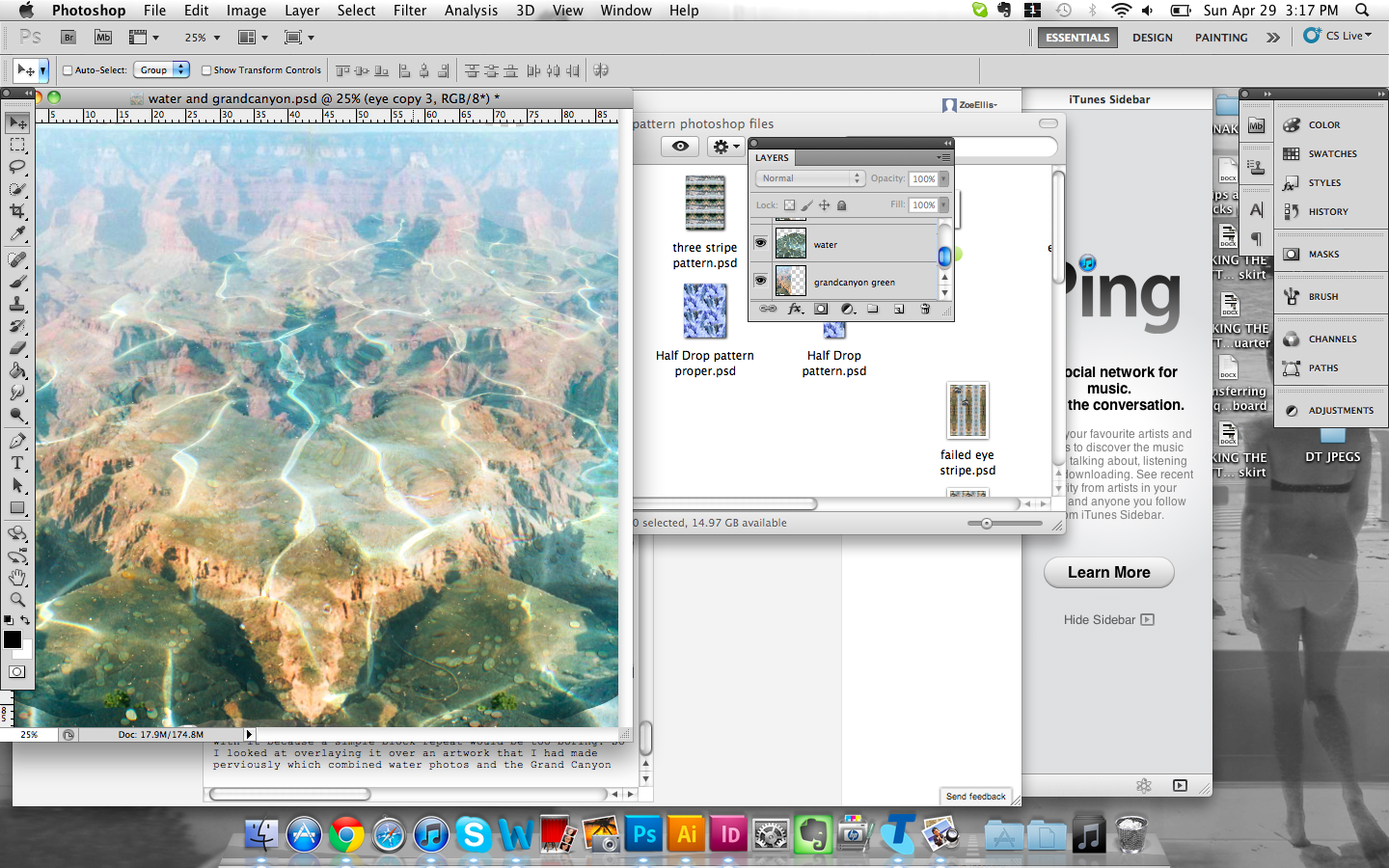1389x868 pixels.
Task: Hide the water layer
Action: pyautogui.click(x=761, y=243)
